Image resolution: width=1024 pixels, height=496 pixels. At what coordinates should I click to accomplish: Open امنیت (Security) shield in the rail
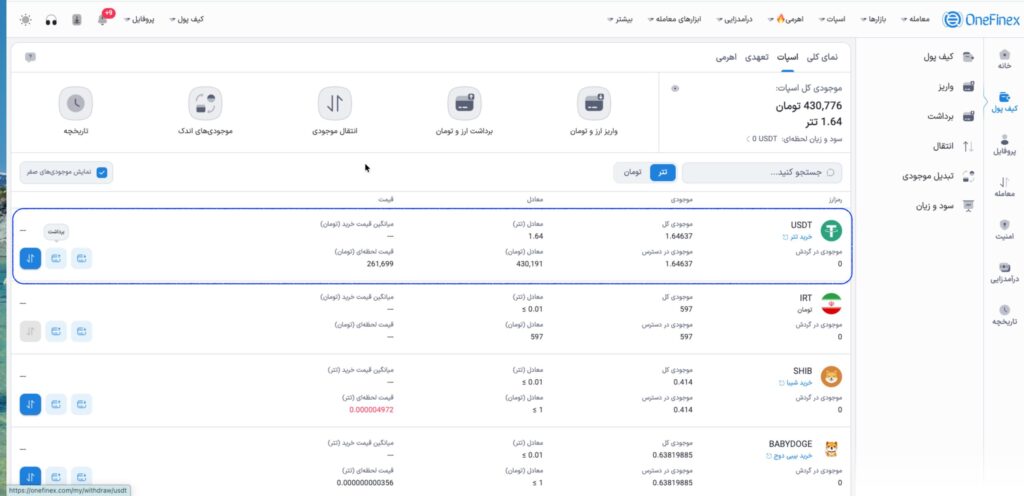pyautogui.click(x=1004, y=230)
